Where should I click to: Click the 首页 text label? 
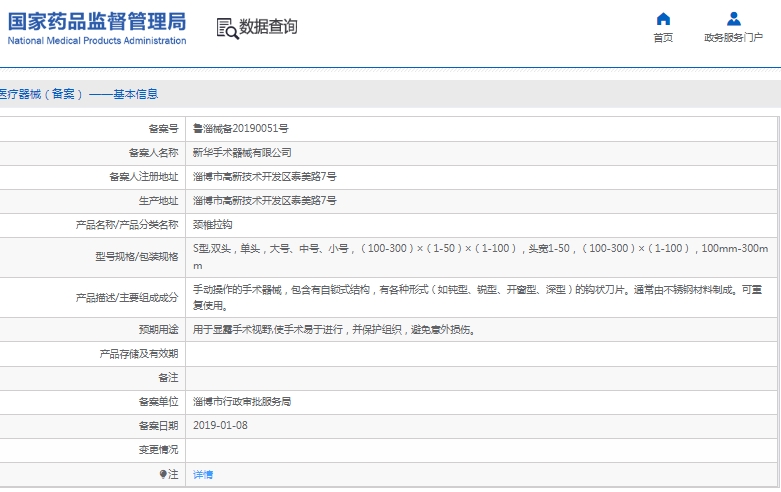(x=663, y=38)
